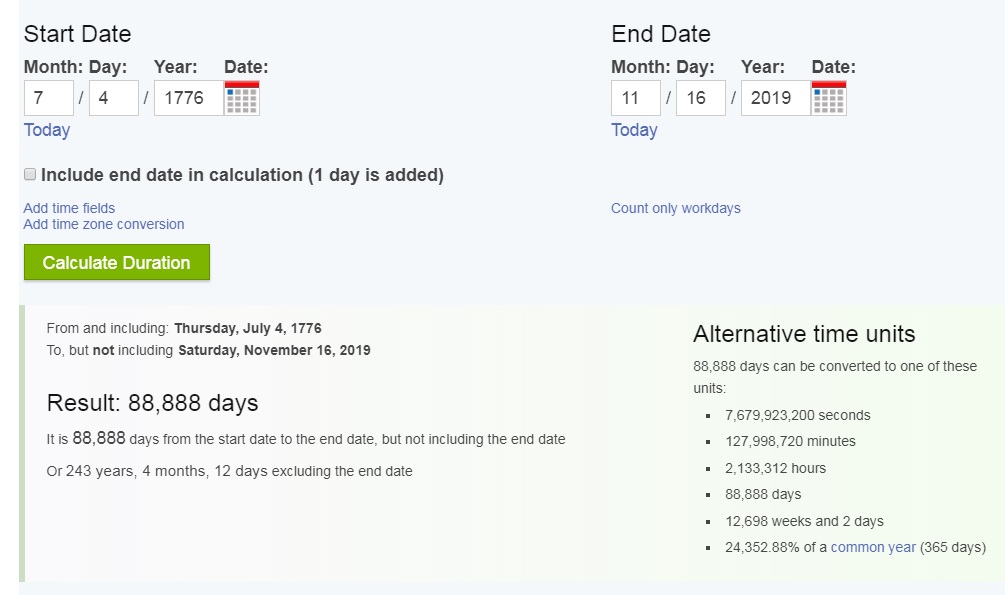This screenshot has height=595, width=1005.
Task: Click the 7,679,923,200 seconds list item
Action: (797, 415)
